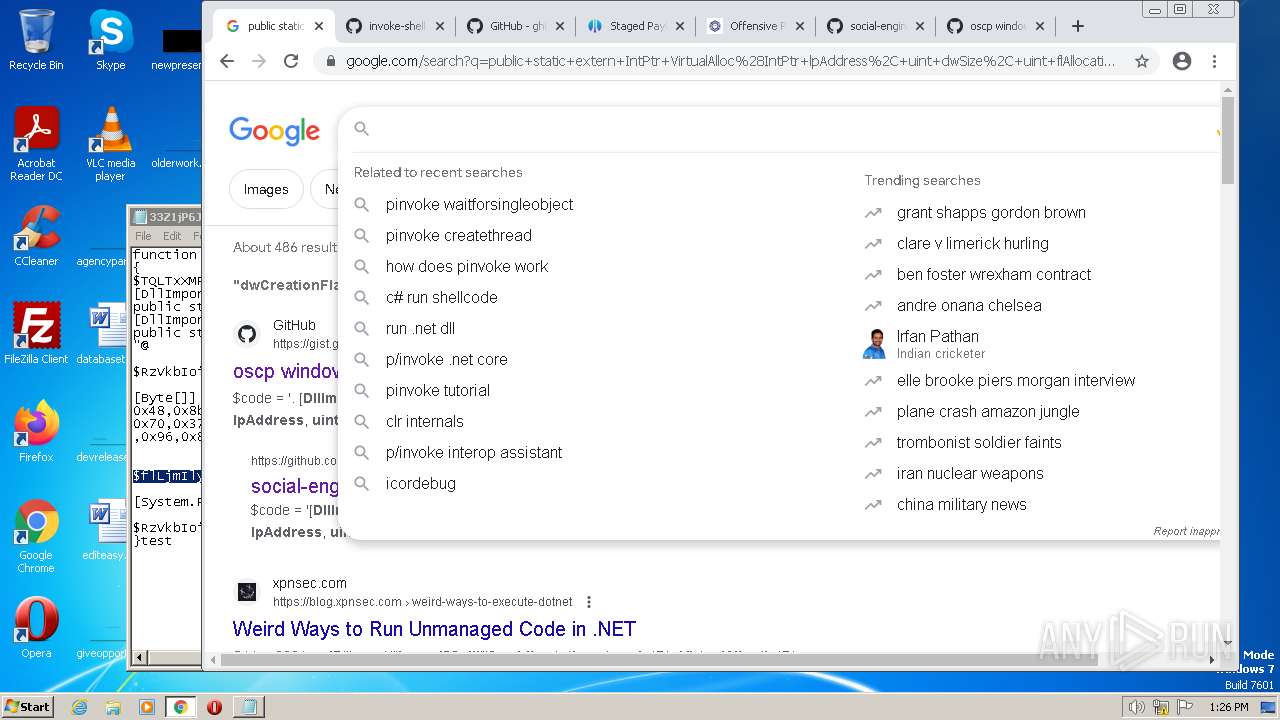1280x720 pixels.
Task: Open Windows Explorer folder in taskbar
Action: coord(113,707)
